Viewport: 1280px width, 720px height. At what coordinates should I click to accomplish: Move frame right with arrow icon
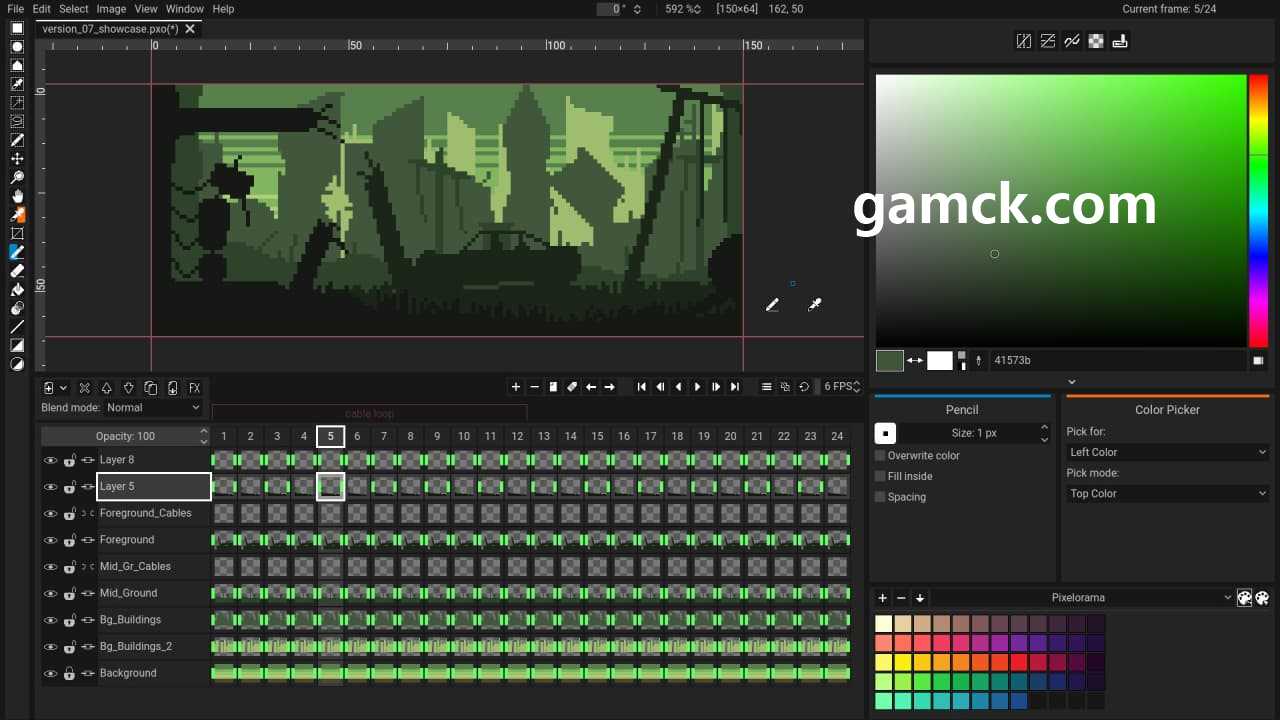coord(610,387)
